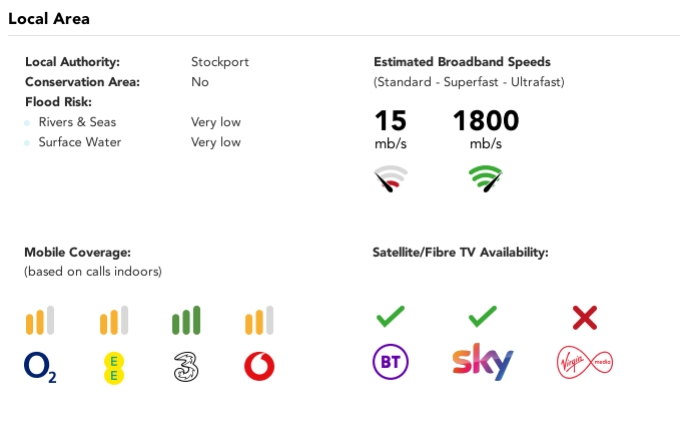The height and width of the screenshot is (425, 680).
Task: Click the green ultrafast speed gauge icon
Action: (486, 178)
